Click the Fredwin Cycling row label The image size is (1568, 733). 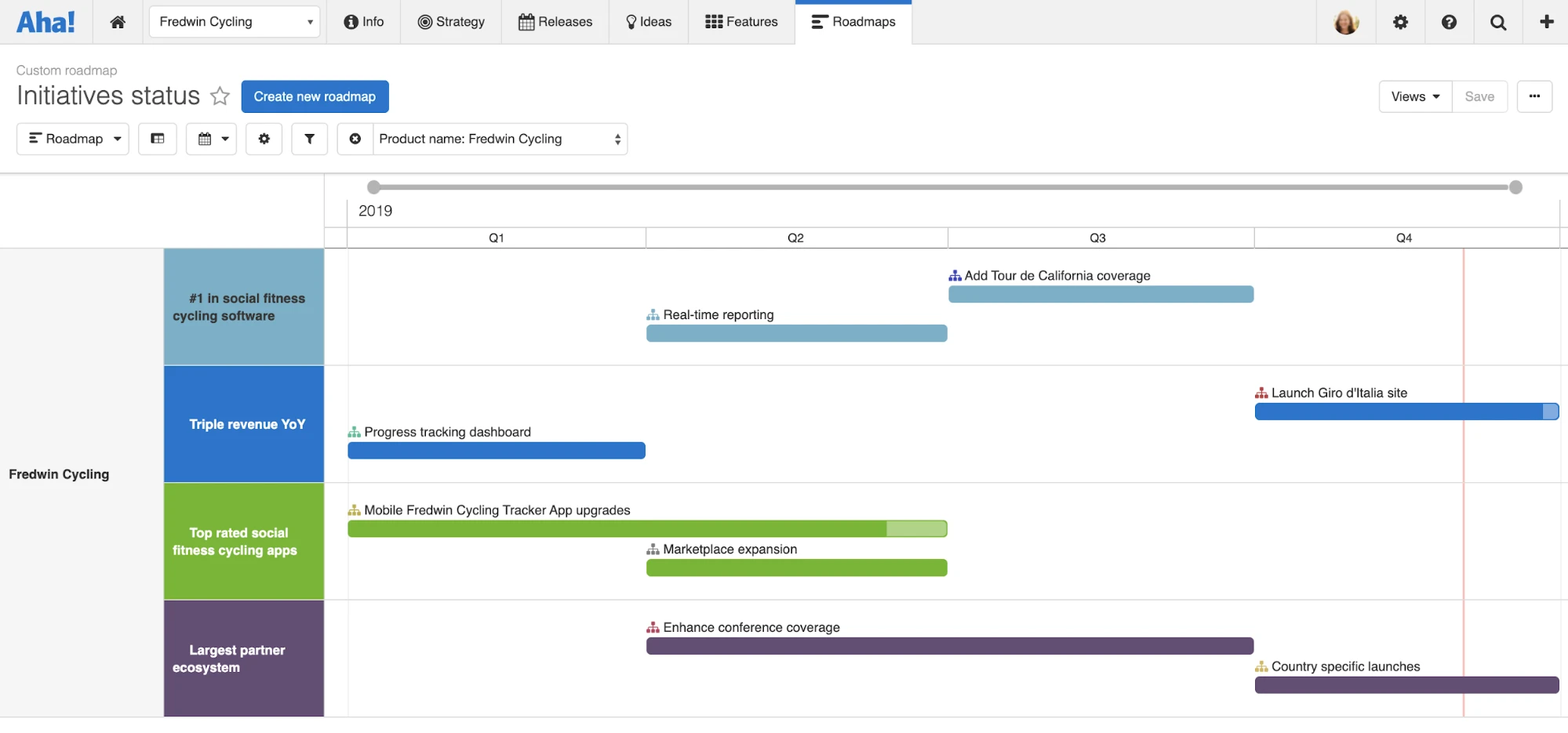tap(59, 474)
